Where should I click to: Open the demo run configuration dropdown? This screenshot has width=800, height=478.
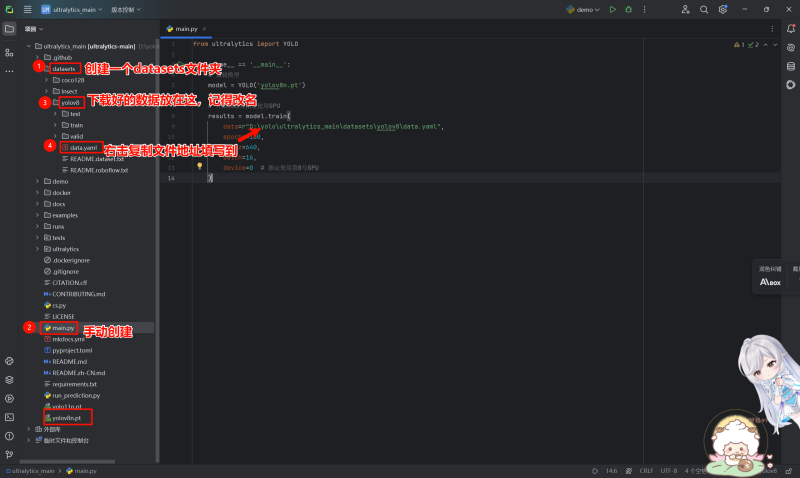click(x=585, y=9)
